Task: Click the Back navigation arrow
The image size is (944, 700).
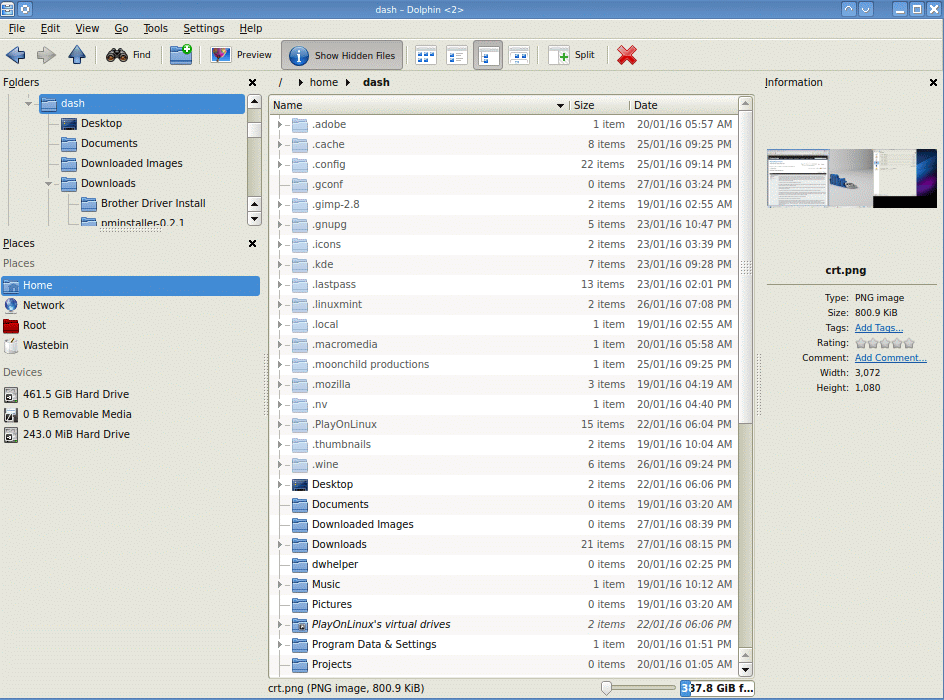Action: (16, 55)
